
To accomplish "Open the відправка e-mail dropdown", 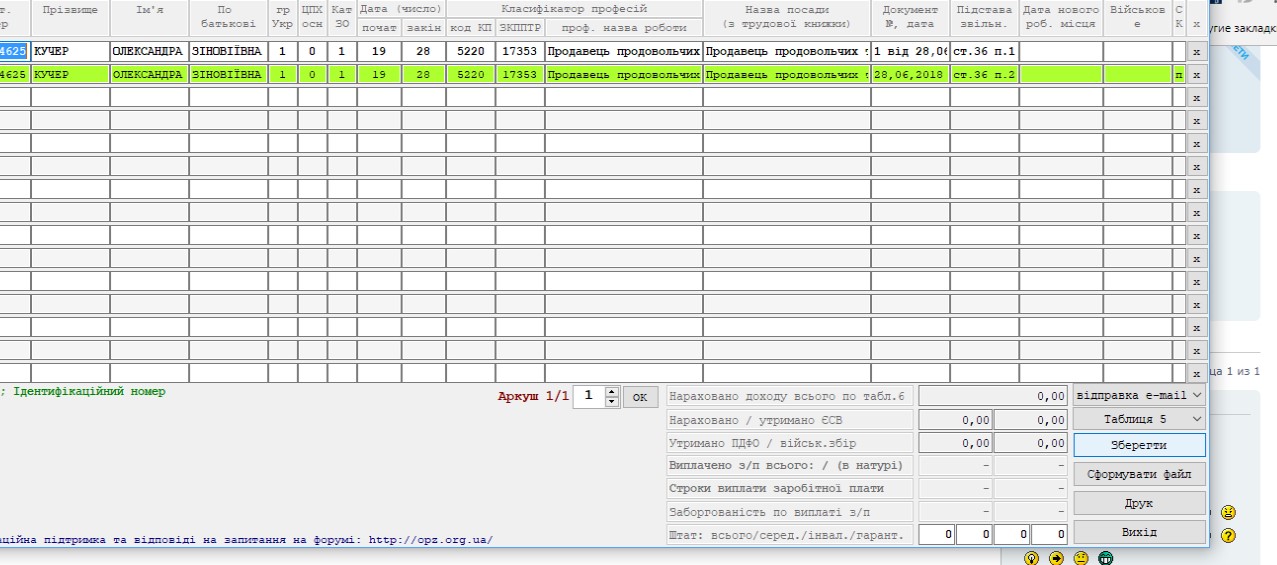I will pyautogui.click(x=1139, y=395).
